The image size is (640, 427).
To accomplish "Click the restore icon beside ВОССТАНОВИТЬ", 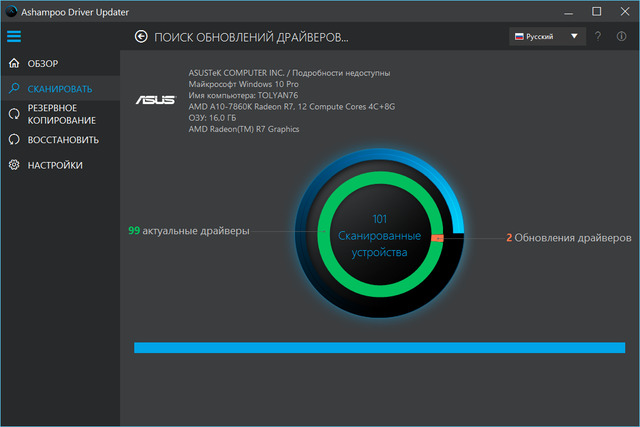I will click(x=14, y=140).
